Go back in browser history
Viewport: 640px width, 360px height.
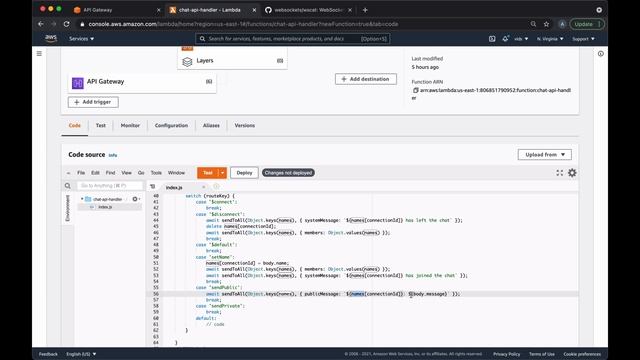click(x=41, y=24)
